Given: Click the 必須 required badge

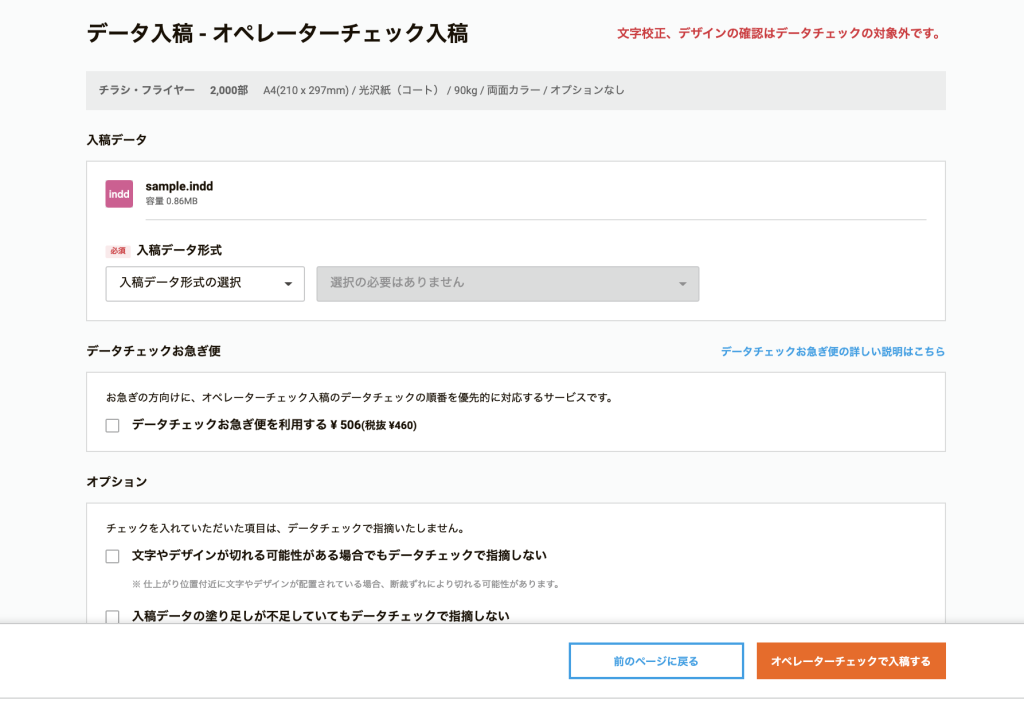Looking at the screenshot, I should point(118,251).
